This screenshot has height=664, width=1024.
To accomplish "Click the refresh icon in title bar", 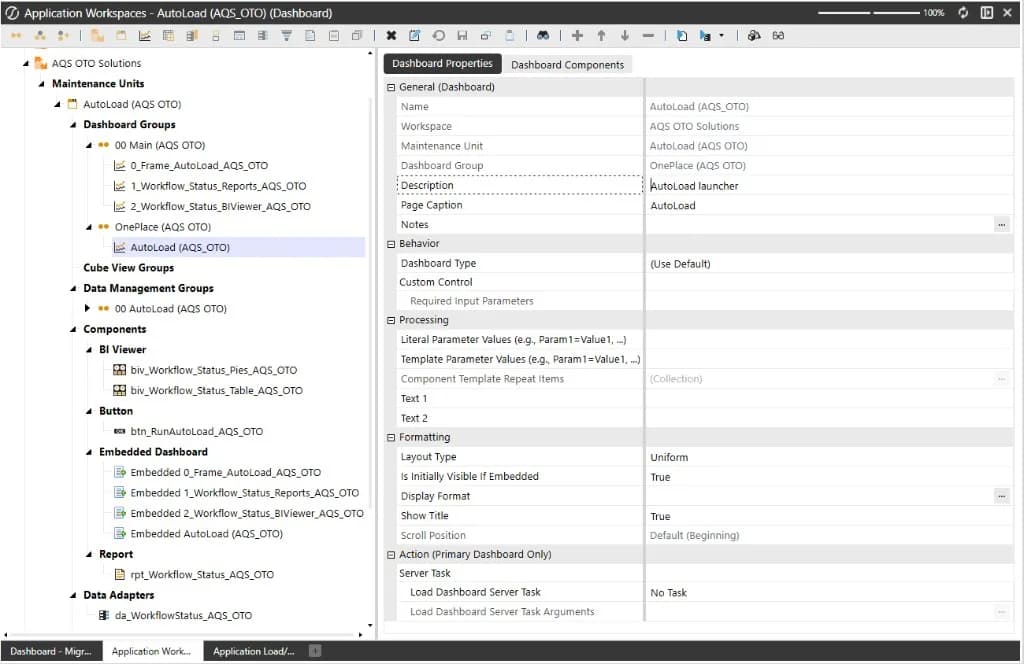I will pyautogui.click(x=963, y=12).
